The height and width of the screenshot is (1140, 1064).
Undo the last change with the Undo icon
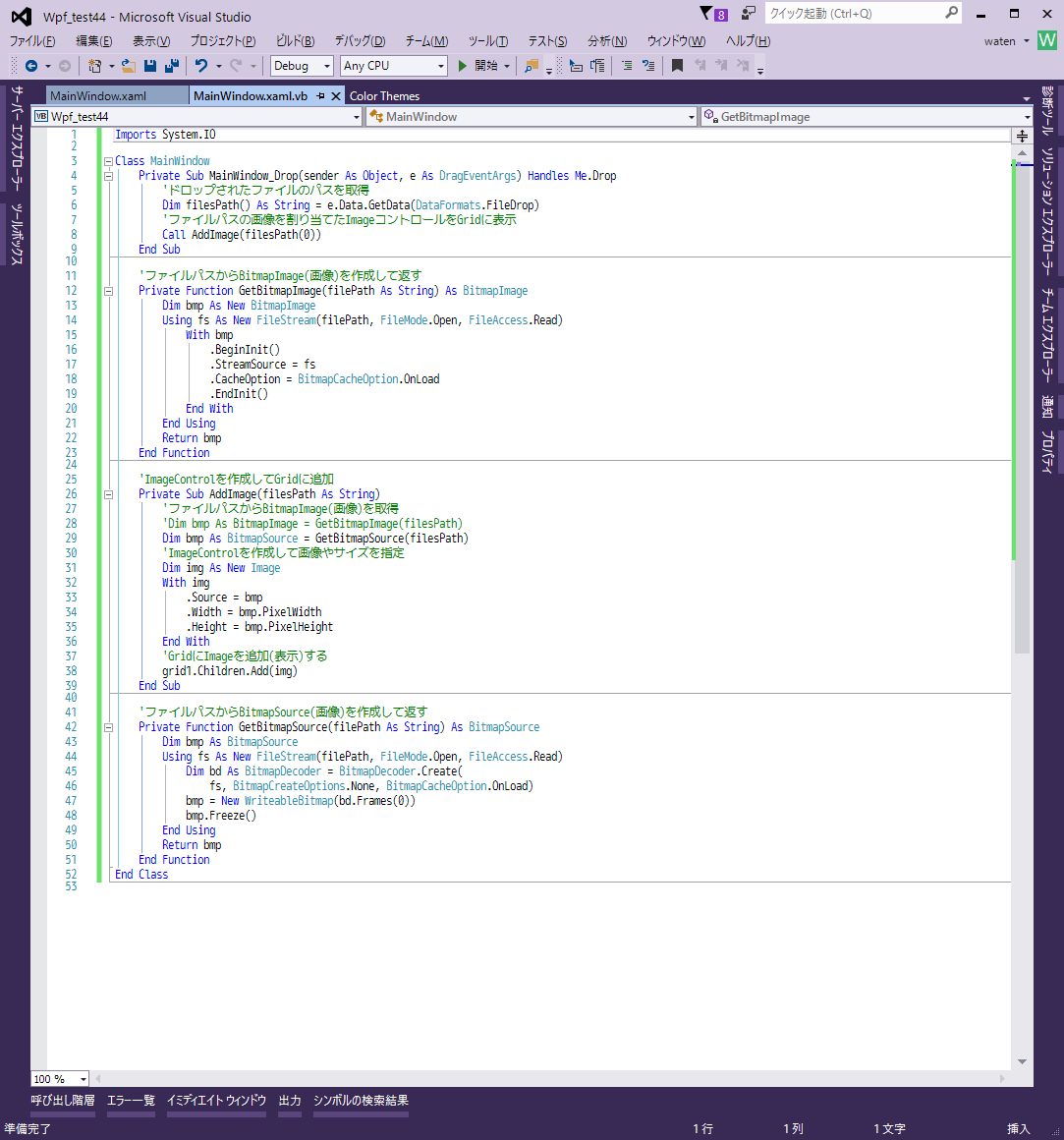click(x=201, y=66)
